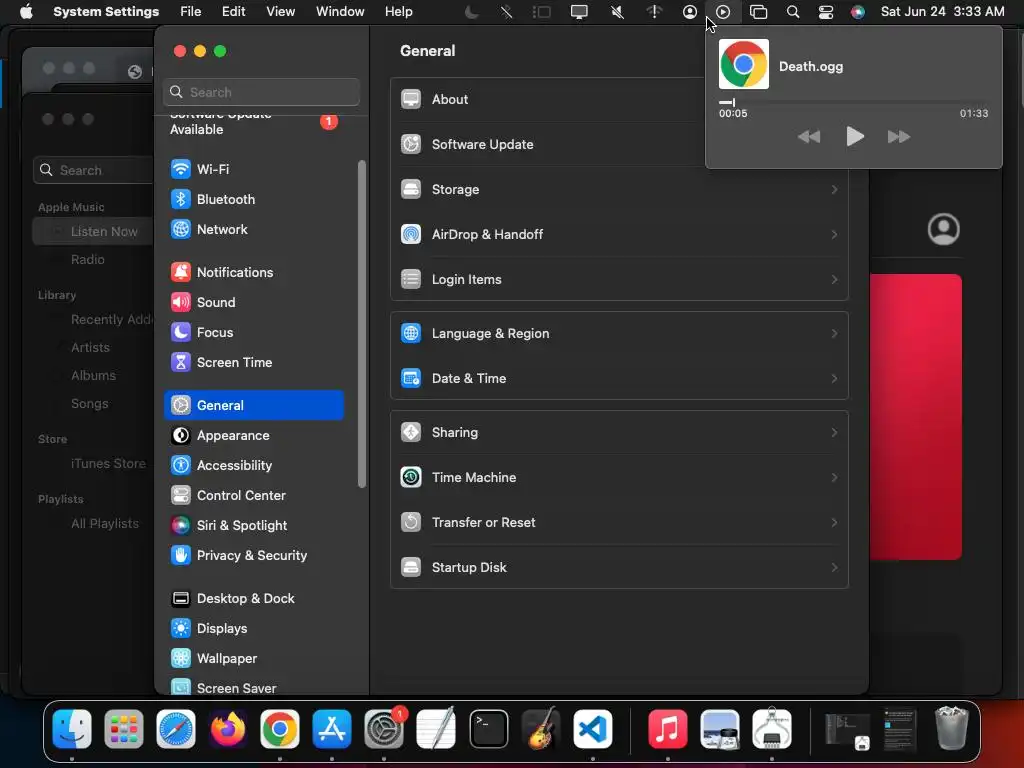
Task: Open App Store from the Dock
Action: coord(332,729)
